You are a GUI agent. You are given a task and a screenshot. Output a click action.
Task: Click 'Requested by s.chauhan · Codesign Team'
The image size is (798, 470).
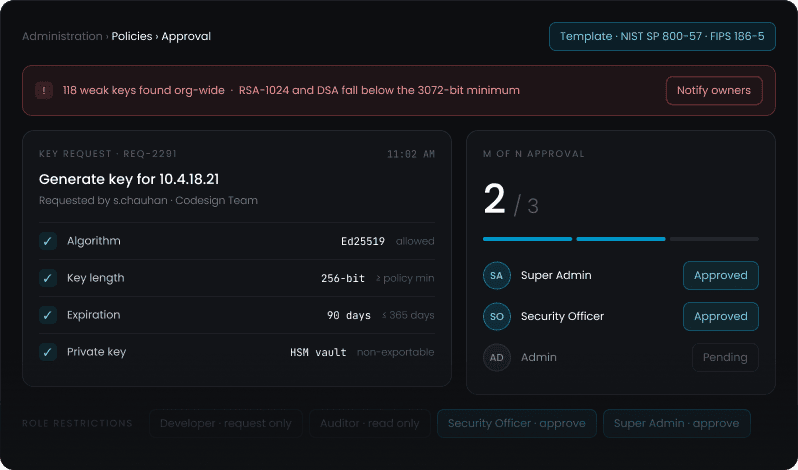click(148, 200)
